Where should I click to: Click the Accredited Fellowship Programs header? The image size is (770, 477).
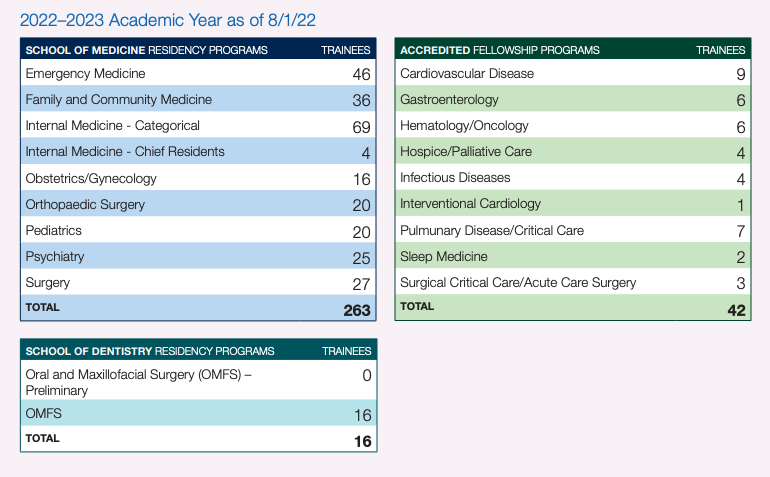pos(500,49)
